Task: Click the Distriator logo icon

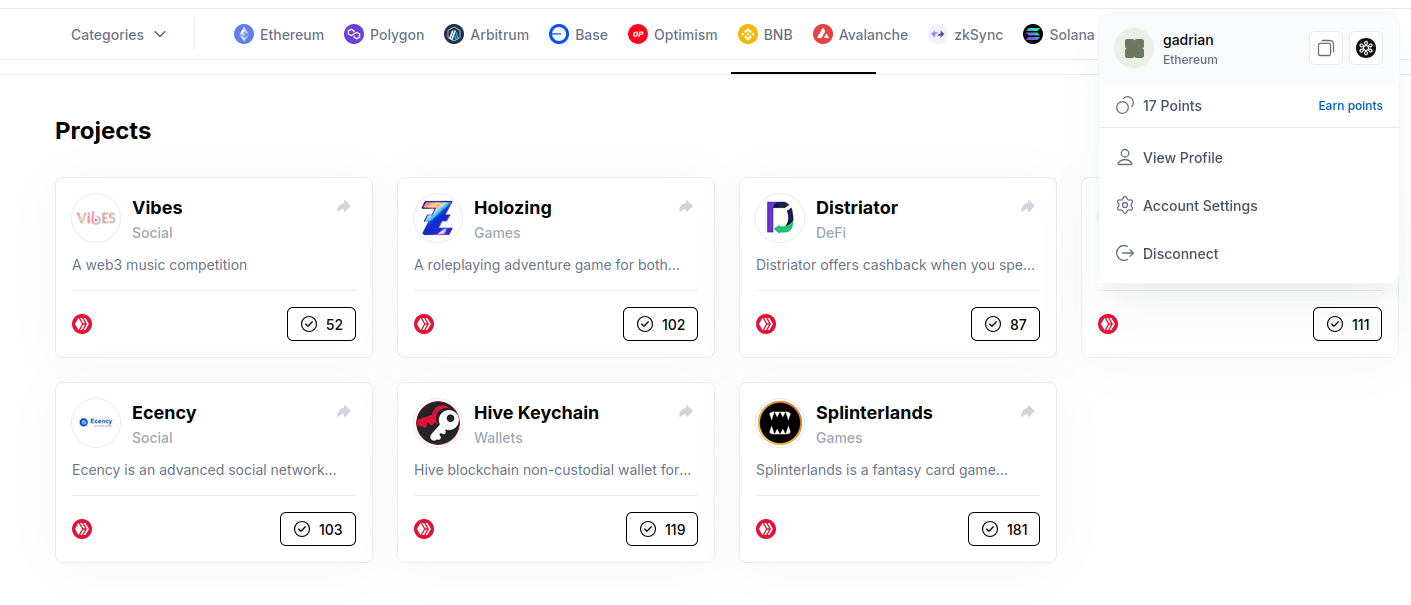Action: pos(780,218)
